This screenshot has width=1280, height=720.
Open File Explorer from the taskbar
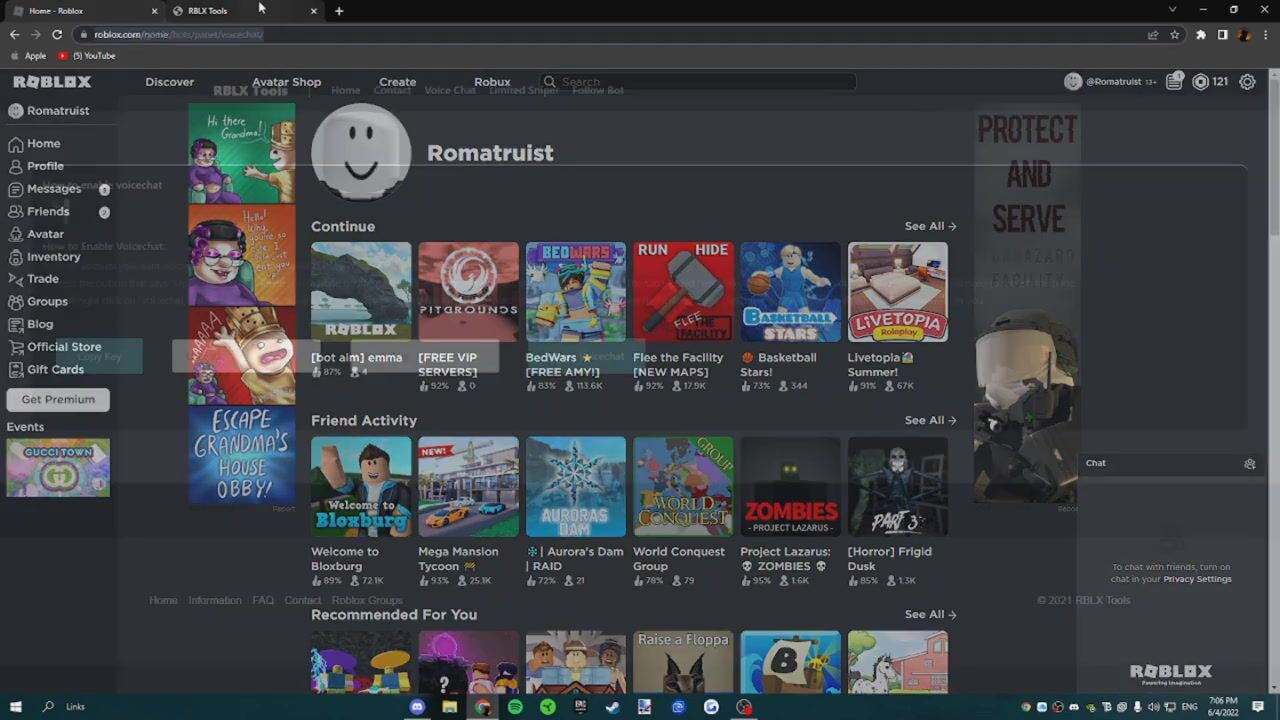pos(450,707)
